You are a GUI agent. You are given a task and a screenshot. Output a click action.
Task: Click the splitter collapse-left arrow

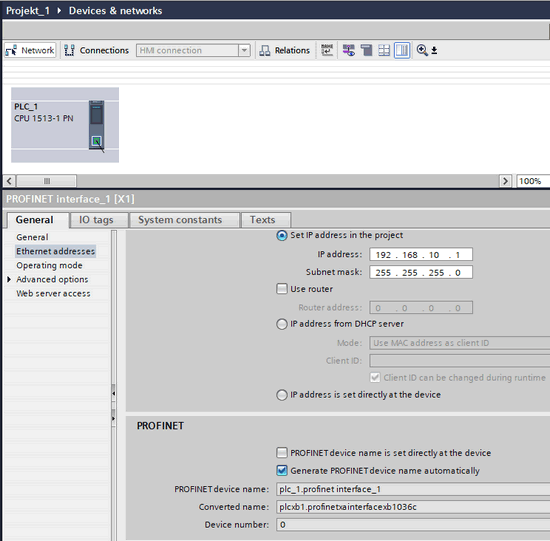coord(113,394)
